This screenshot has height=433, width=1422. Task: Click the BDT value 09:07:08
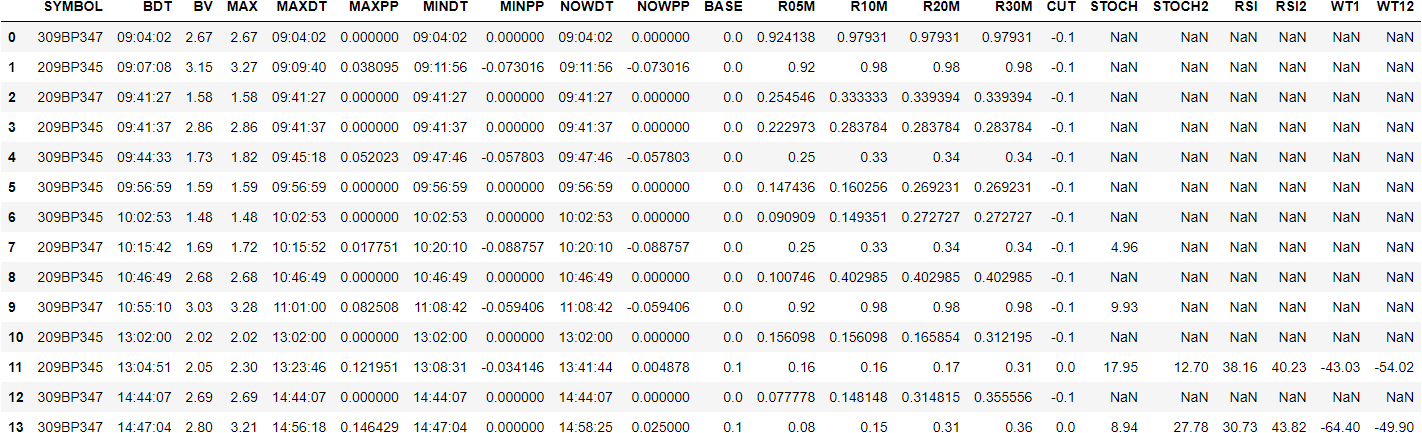pyautogui.click(x=144, y=67)
